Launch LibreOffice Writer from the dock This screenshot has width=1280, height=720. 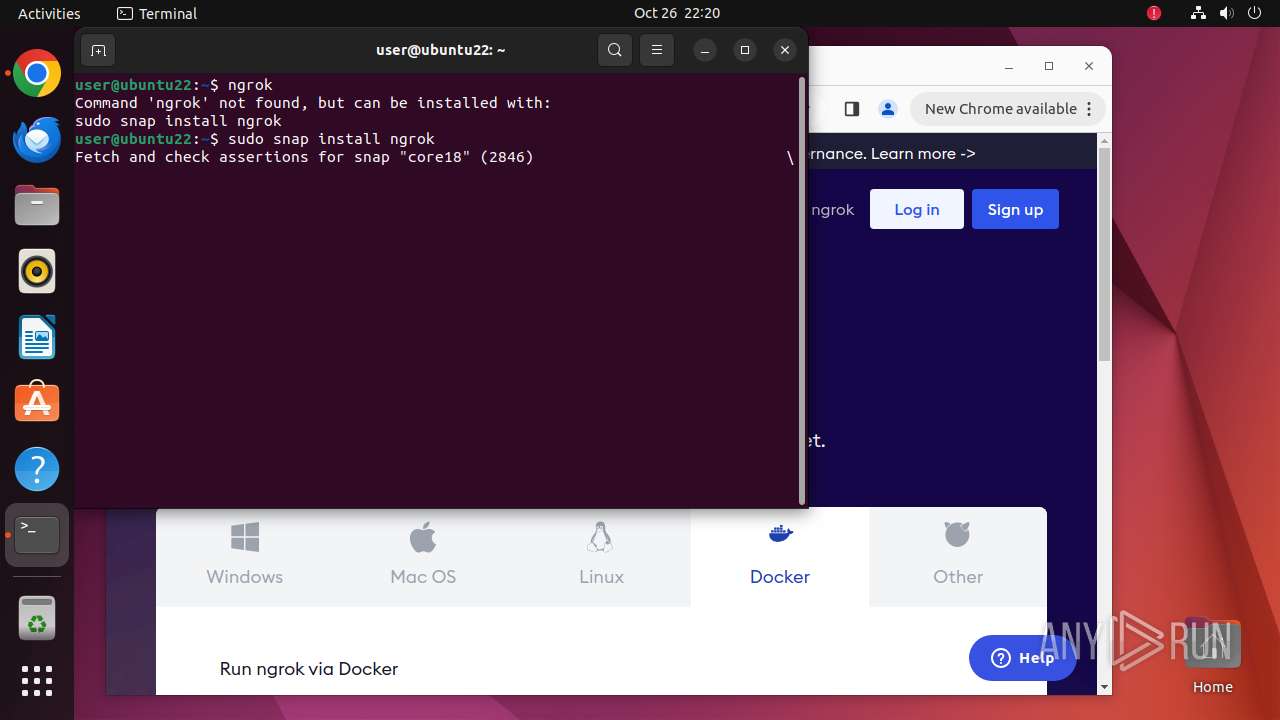[37, 337]
